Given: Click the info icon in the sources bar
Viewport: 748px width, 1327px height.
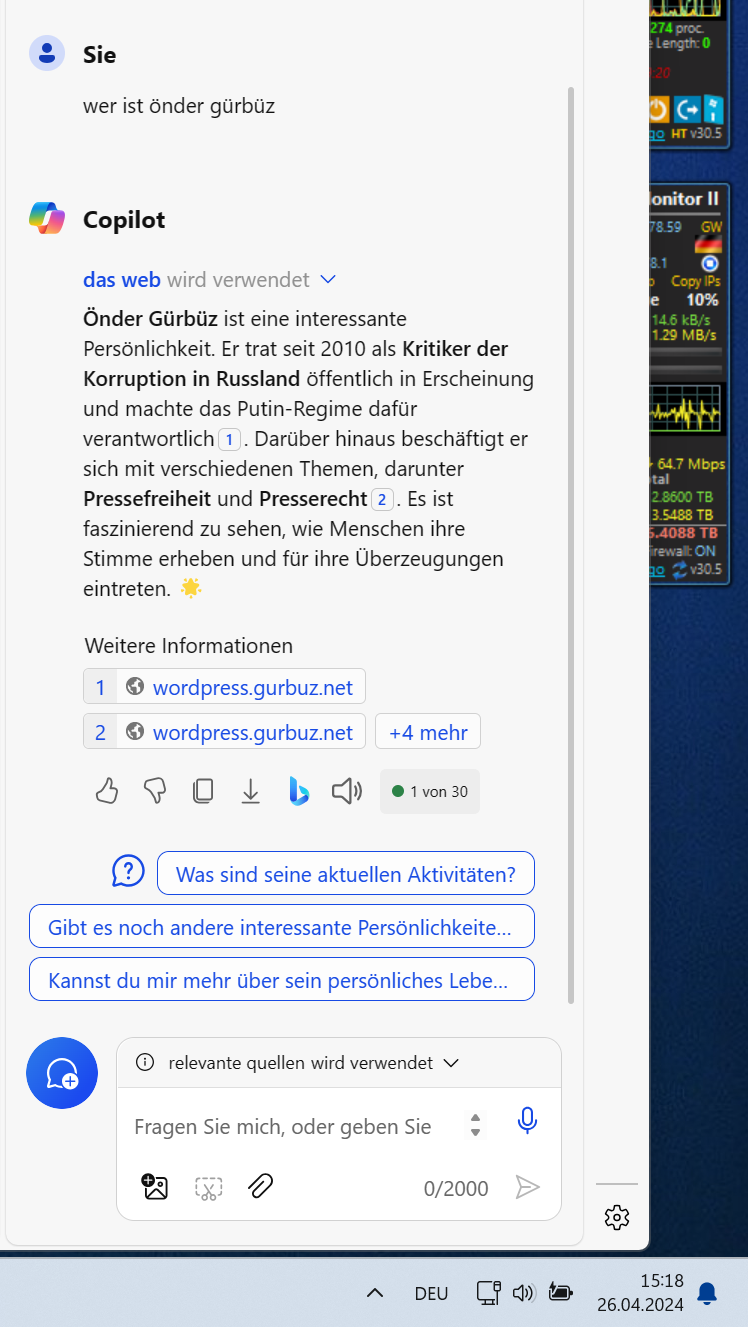Looking at the screenshot, I should [x=145, y=1062].
